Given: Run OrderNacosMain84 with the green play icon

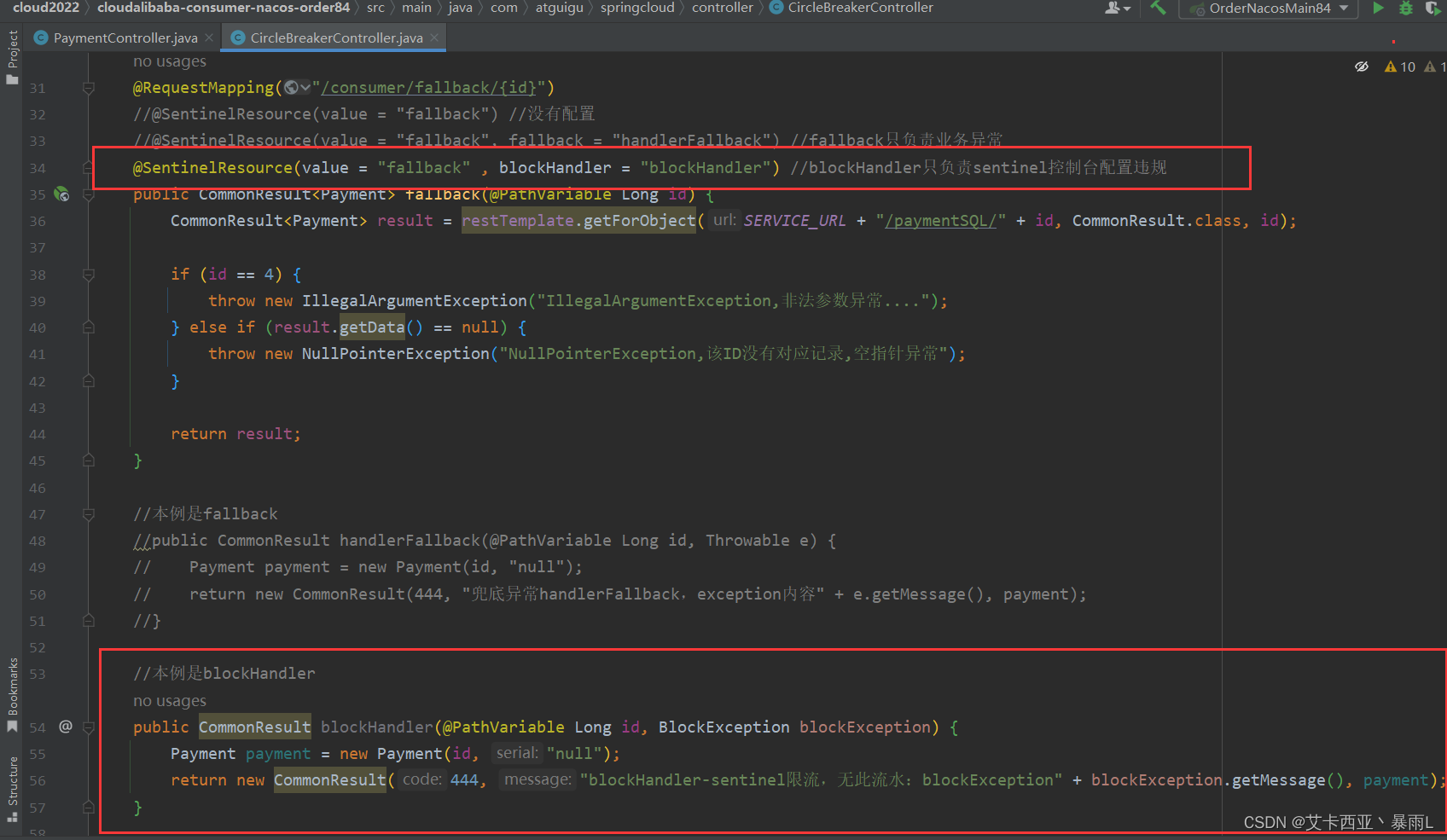Looking at the screenshot, I should (x=1378, y=8).
